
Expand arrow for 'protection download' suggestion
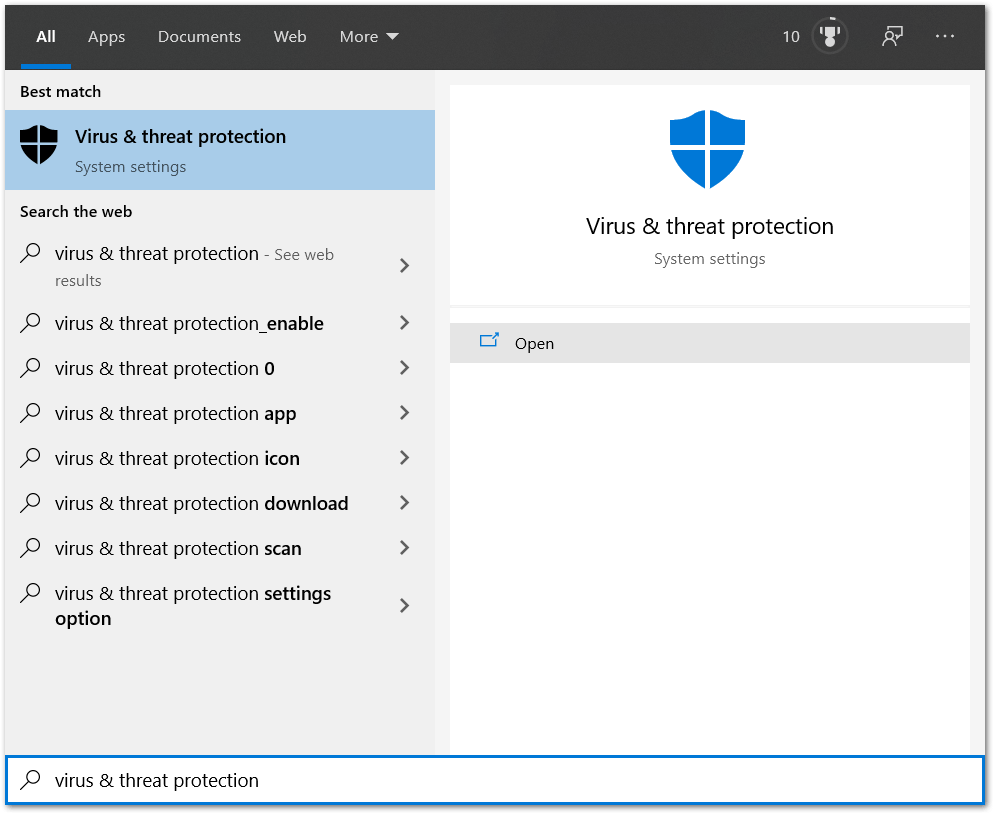(x=404, y=503)
